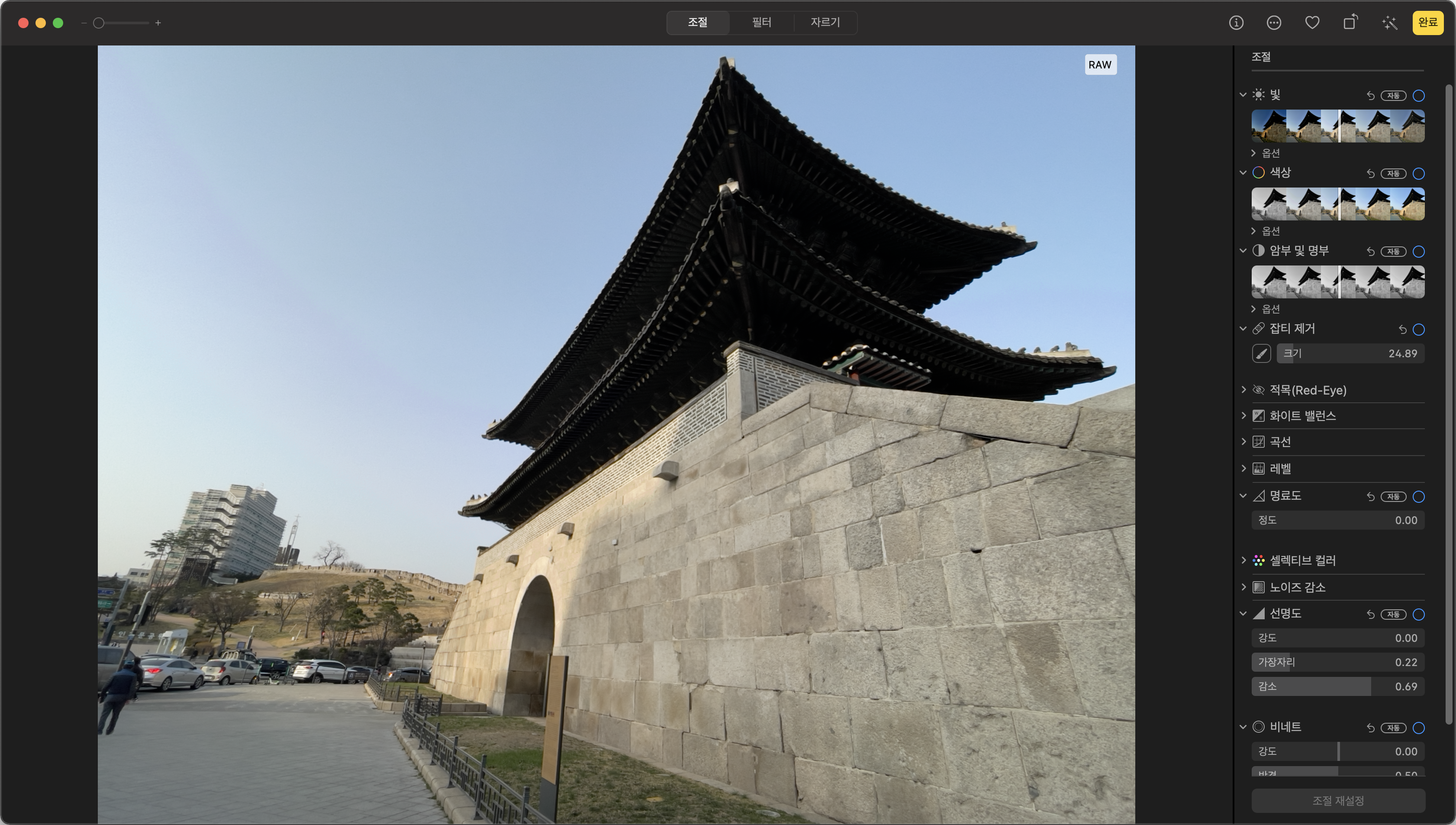
Task: Click the 색상 preview thumbnail strip
Action: point(1338,204)
